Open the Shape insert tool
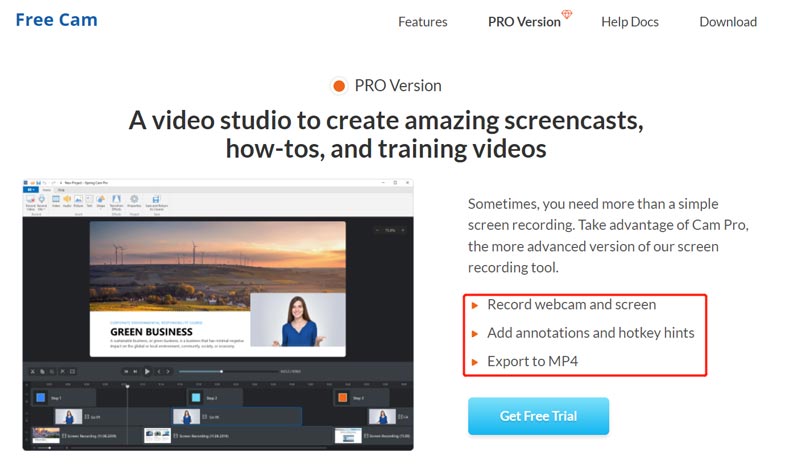 (101, 201)
